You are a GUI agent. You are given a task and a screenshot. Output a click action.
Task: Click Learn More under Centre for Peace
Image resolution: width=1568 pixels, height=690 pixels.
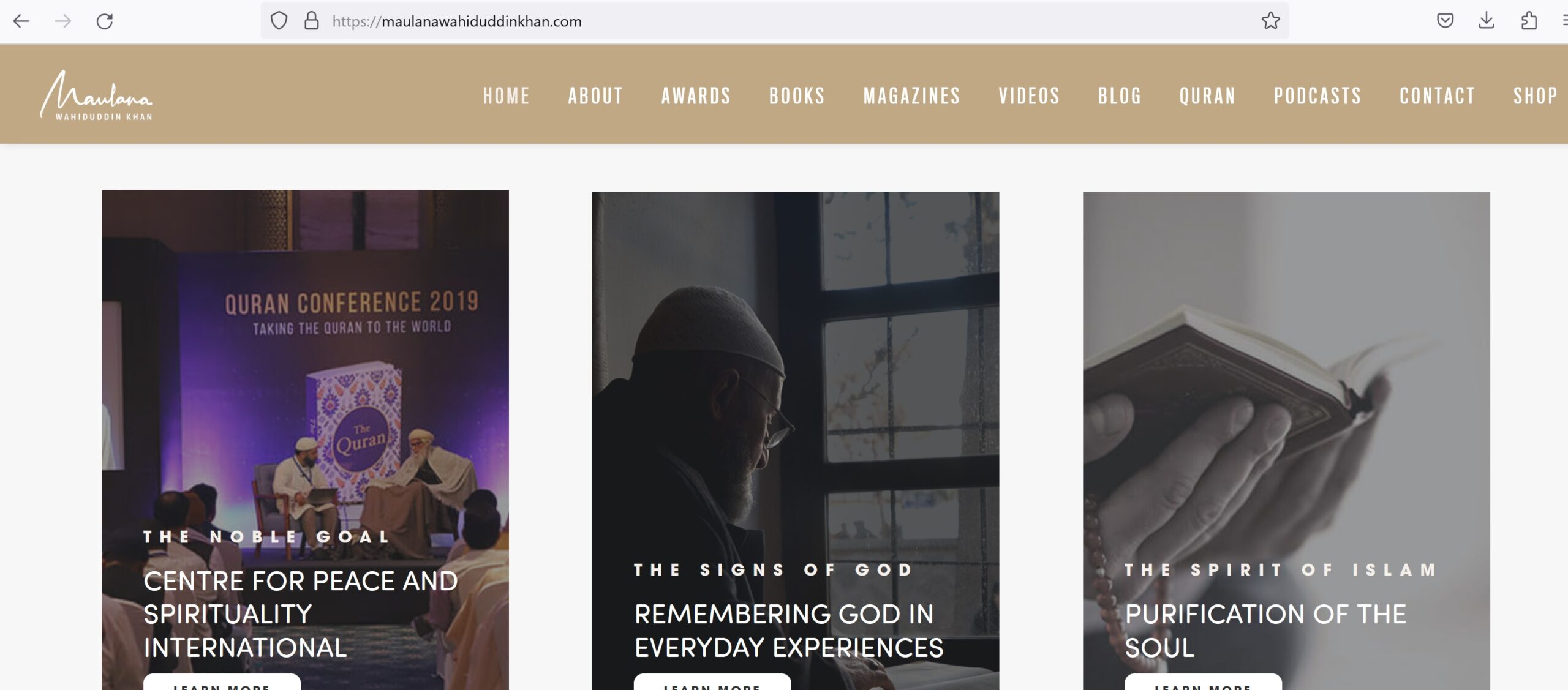(x=222, y=683)
